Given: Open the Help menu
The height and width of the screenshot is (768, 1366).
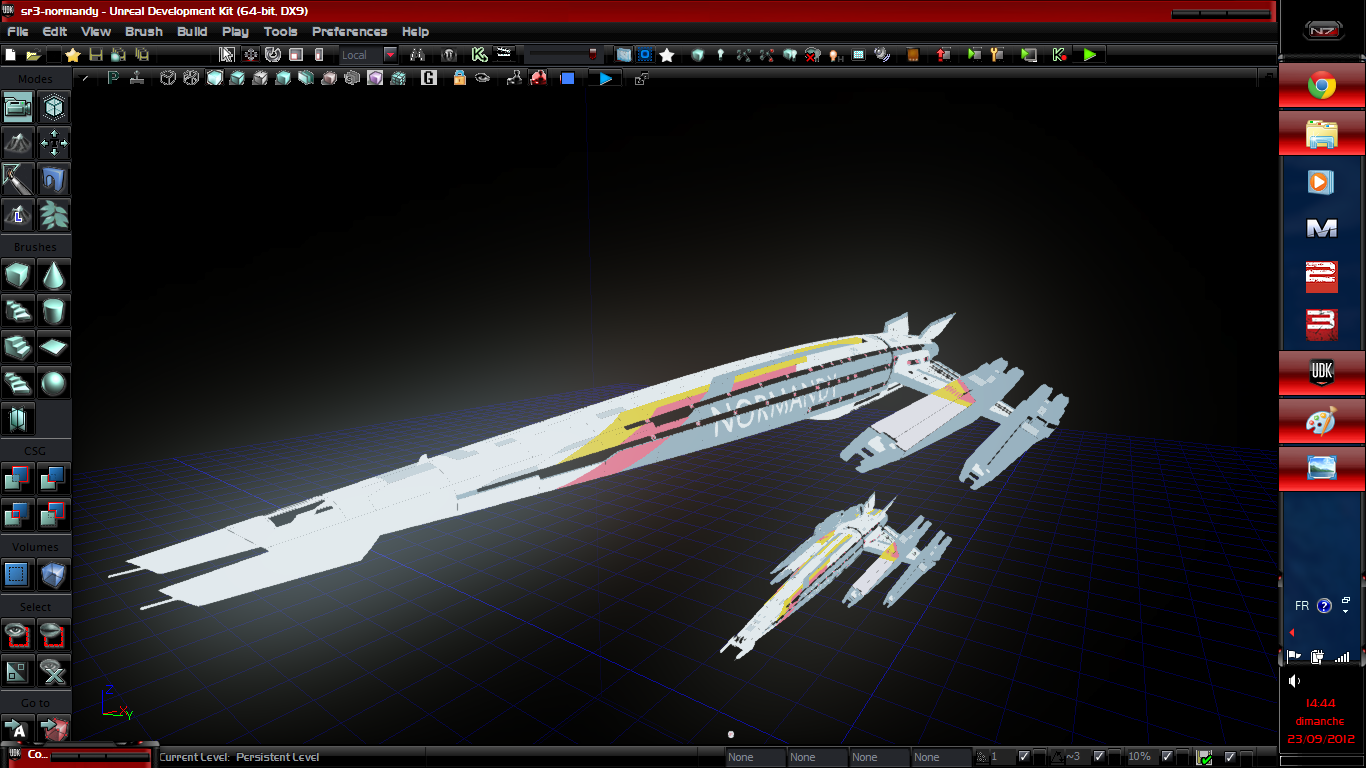Looking at the screenshot, I should tap(415, 32).
